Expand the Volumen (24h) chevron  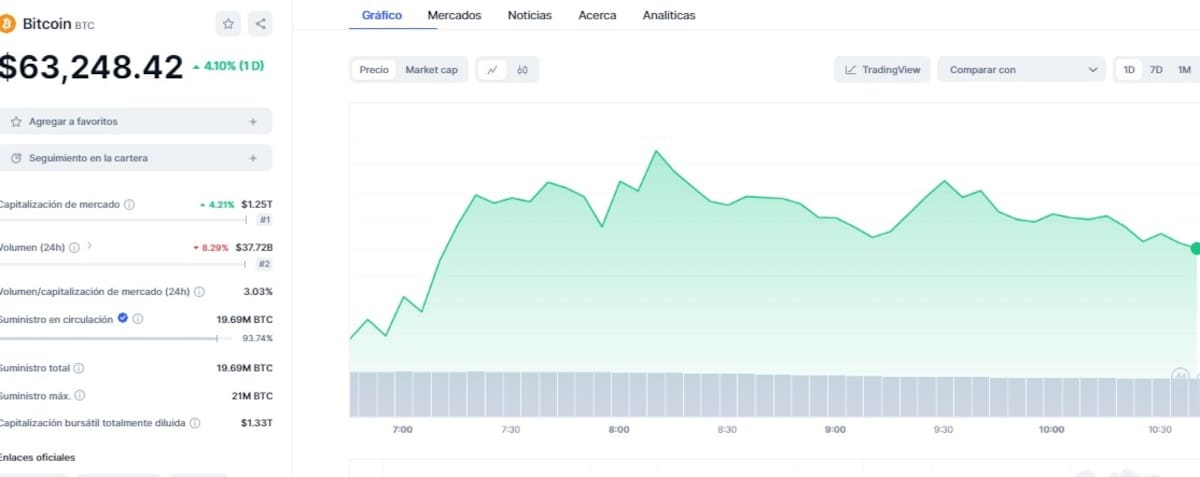(90, 245)
